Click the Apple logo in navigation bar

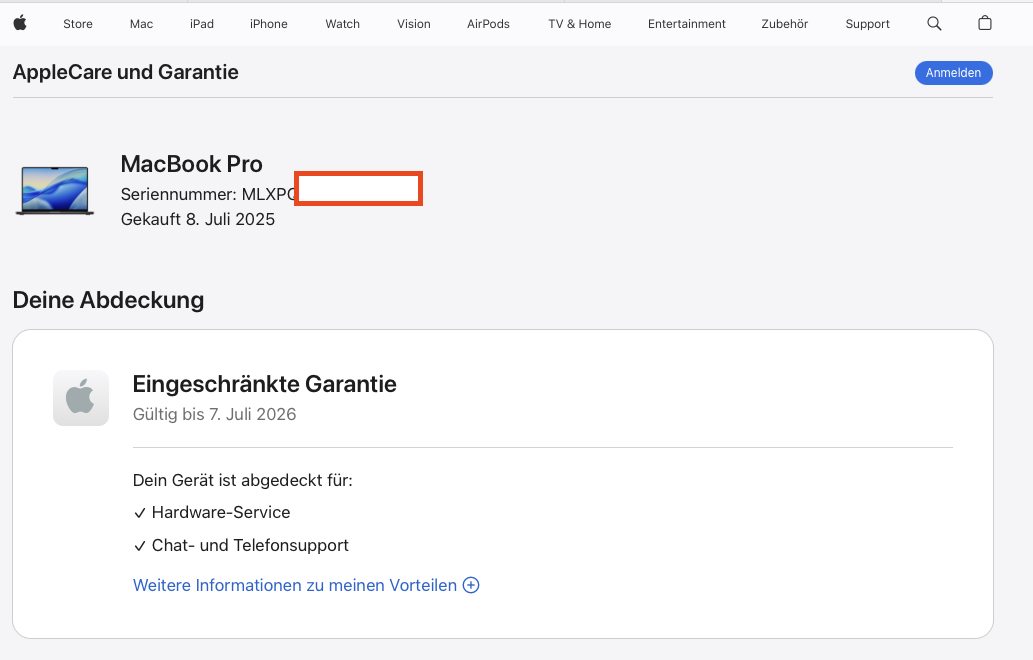pos(20,23)
